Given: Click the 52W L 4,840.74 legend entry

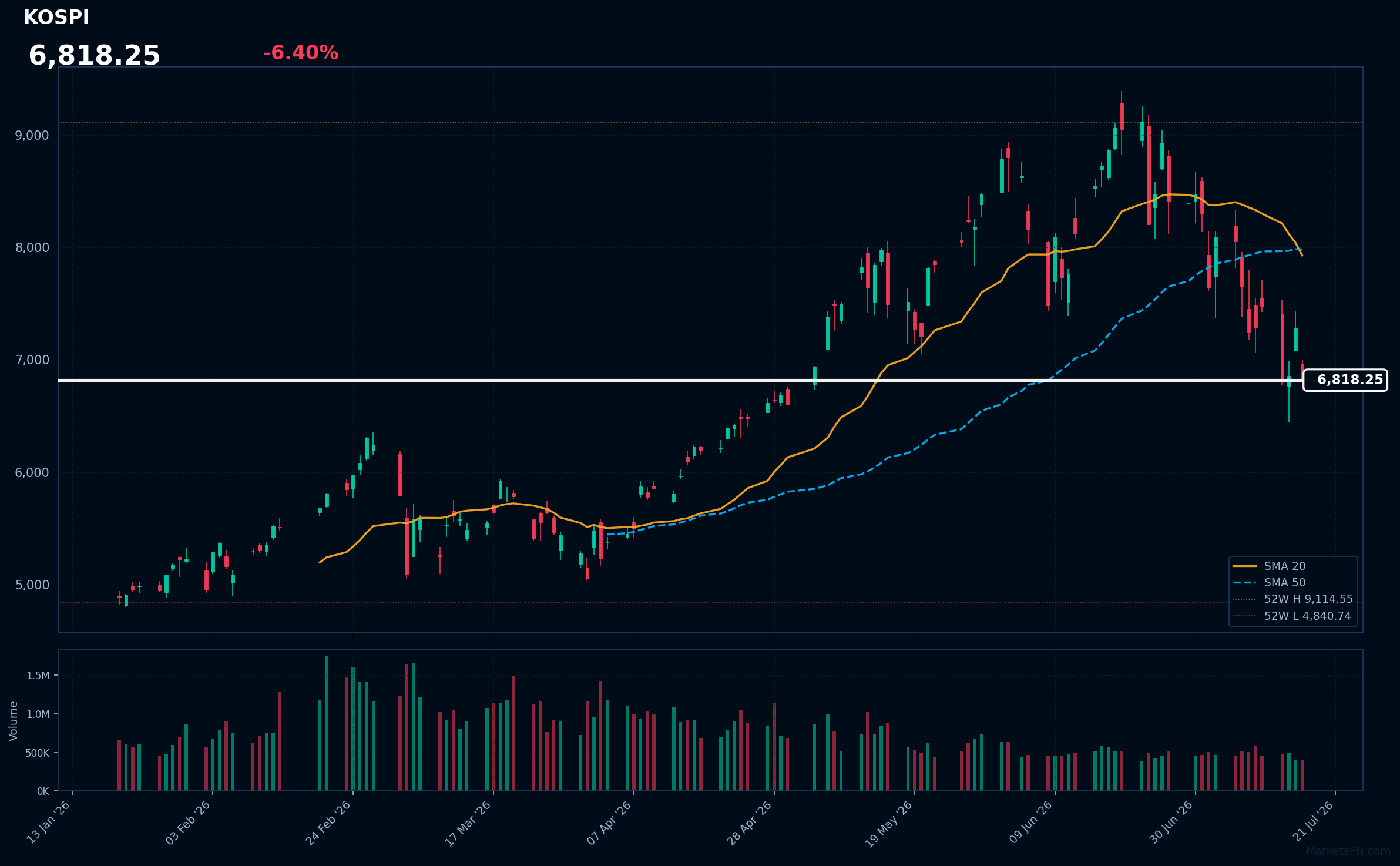Looking at the screenshot, I should (1292, 616).
